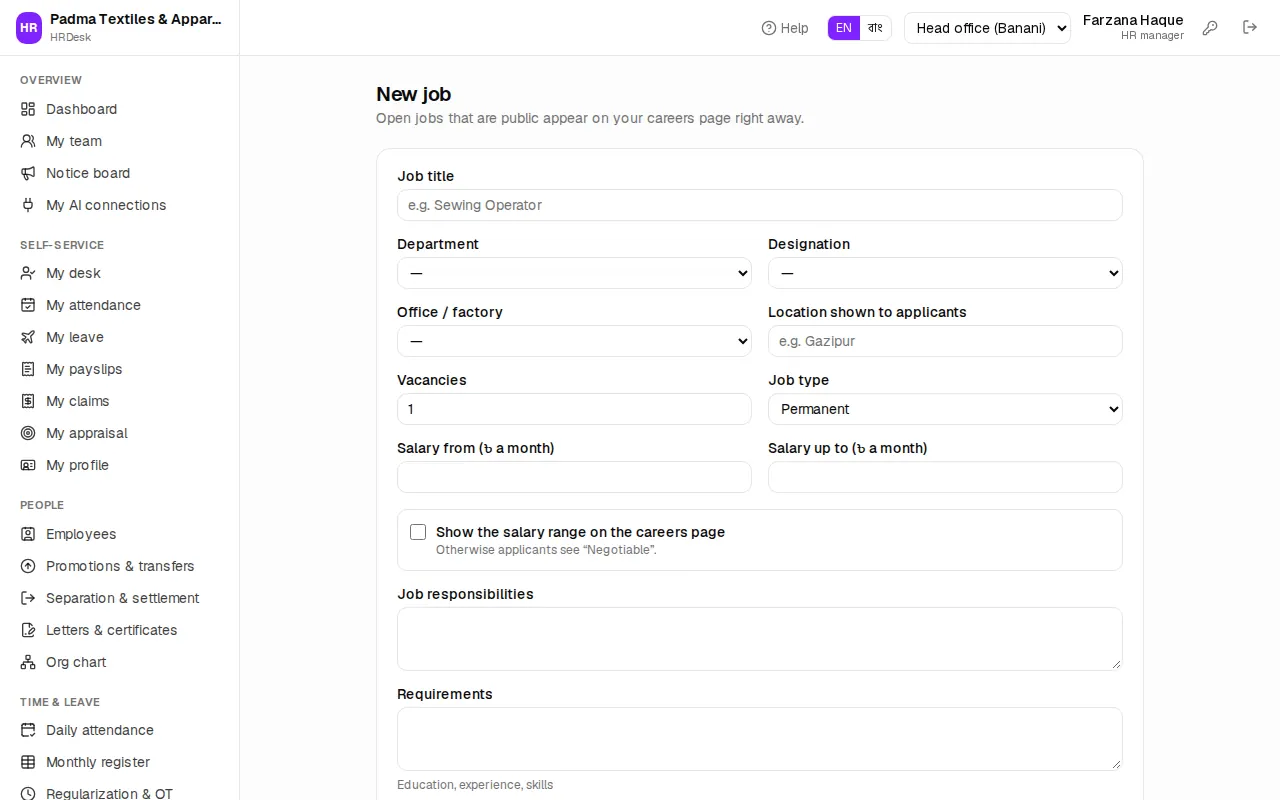The image size is (1280, 800).
Task: Open My desk page
Action: [120, 273]
